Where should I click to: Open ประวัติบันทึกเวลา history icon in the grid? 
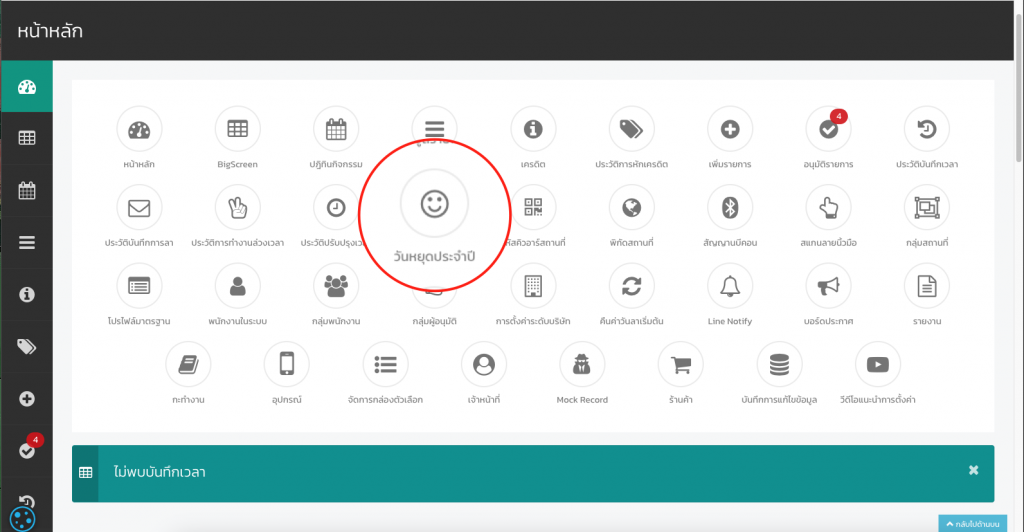click(x=927, y=129)
